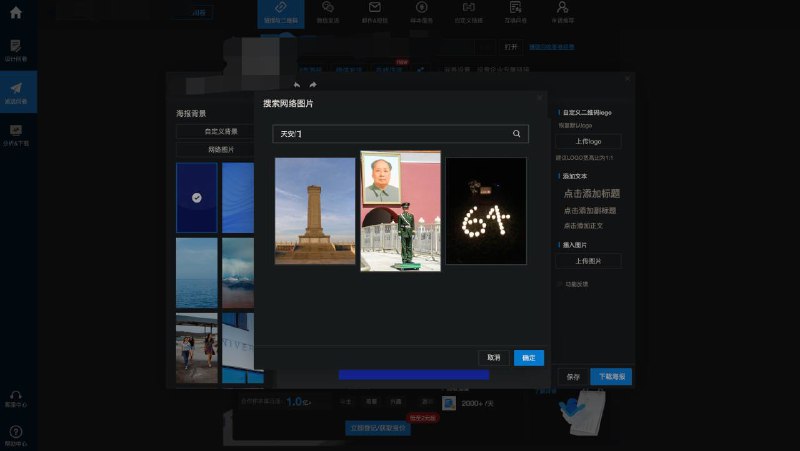The width and height of the screenshot is (800, 451).
Task: Click the WeChat send icon in top navigation
Action: (328, 7)
